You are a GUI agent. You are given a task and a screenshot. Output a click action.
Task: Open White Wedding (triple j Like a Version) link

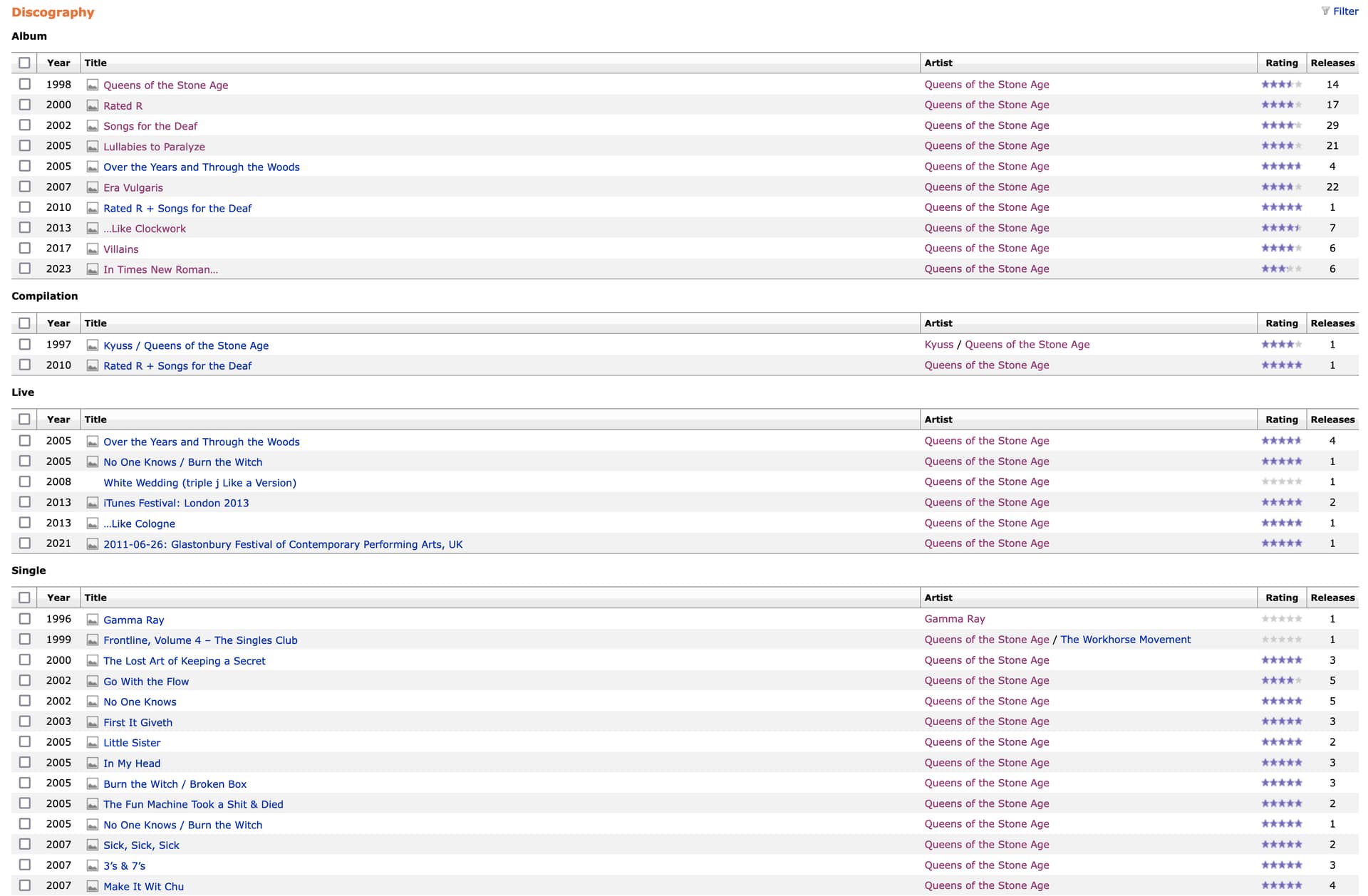click(199, 483)
